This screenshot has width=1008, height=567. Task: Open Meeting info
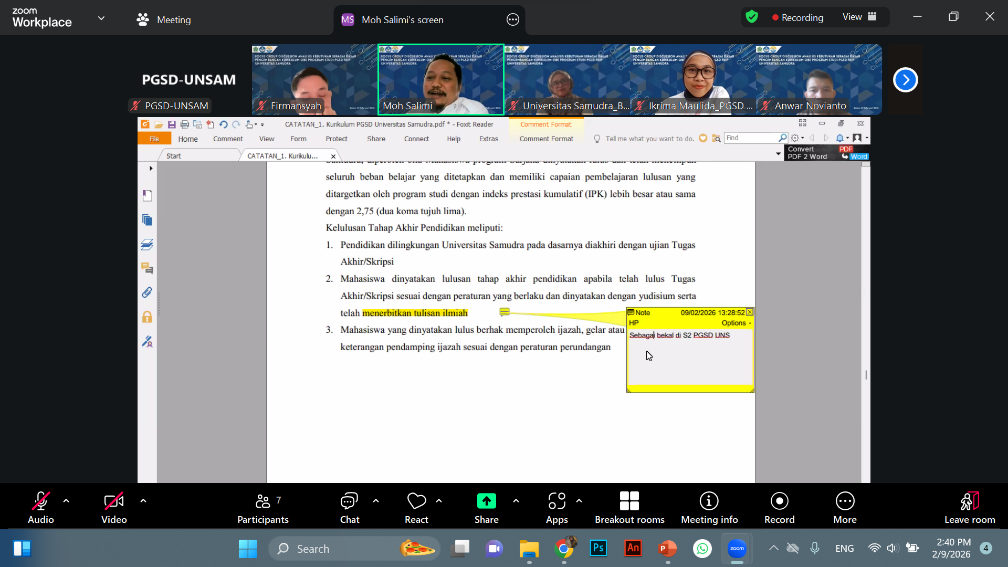coord(709,502)
